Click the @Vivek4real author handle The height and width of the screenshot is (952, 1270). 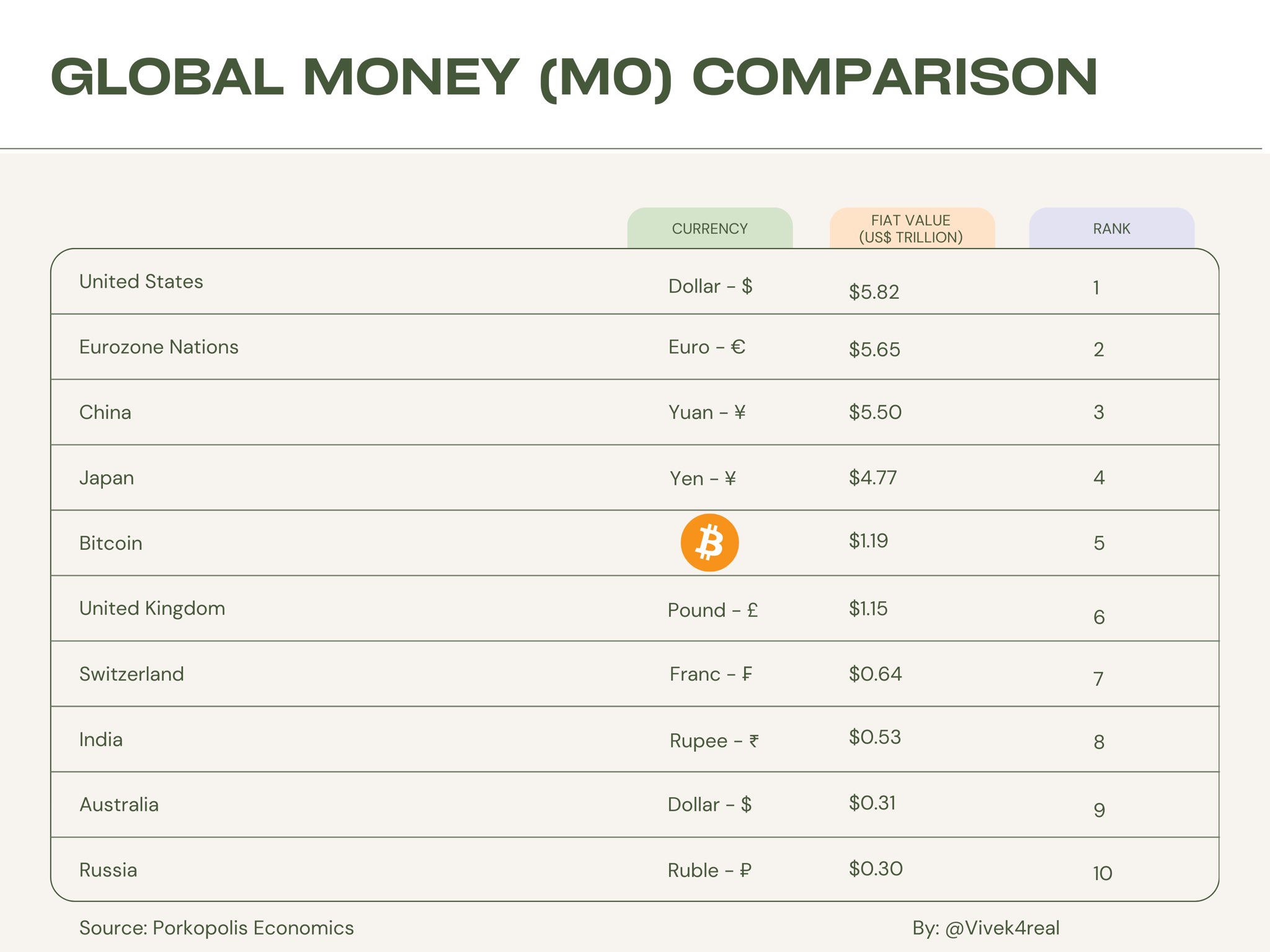[x=1001, y=928]
